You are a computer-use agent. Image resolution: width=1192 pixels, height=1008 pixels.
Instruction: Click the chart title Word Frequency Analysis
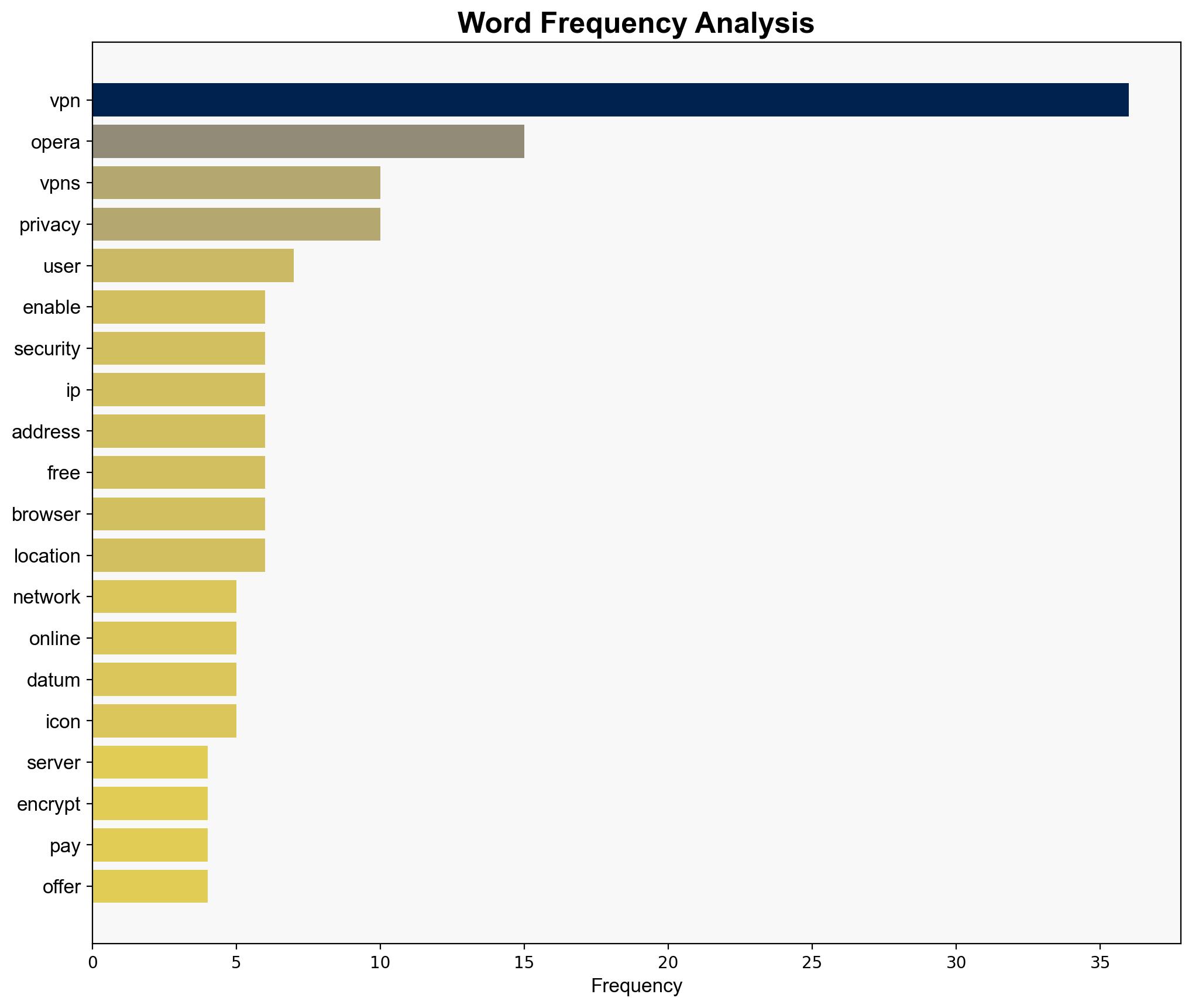click(x=635, y=23)
